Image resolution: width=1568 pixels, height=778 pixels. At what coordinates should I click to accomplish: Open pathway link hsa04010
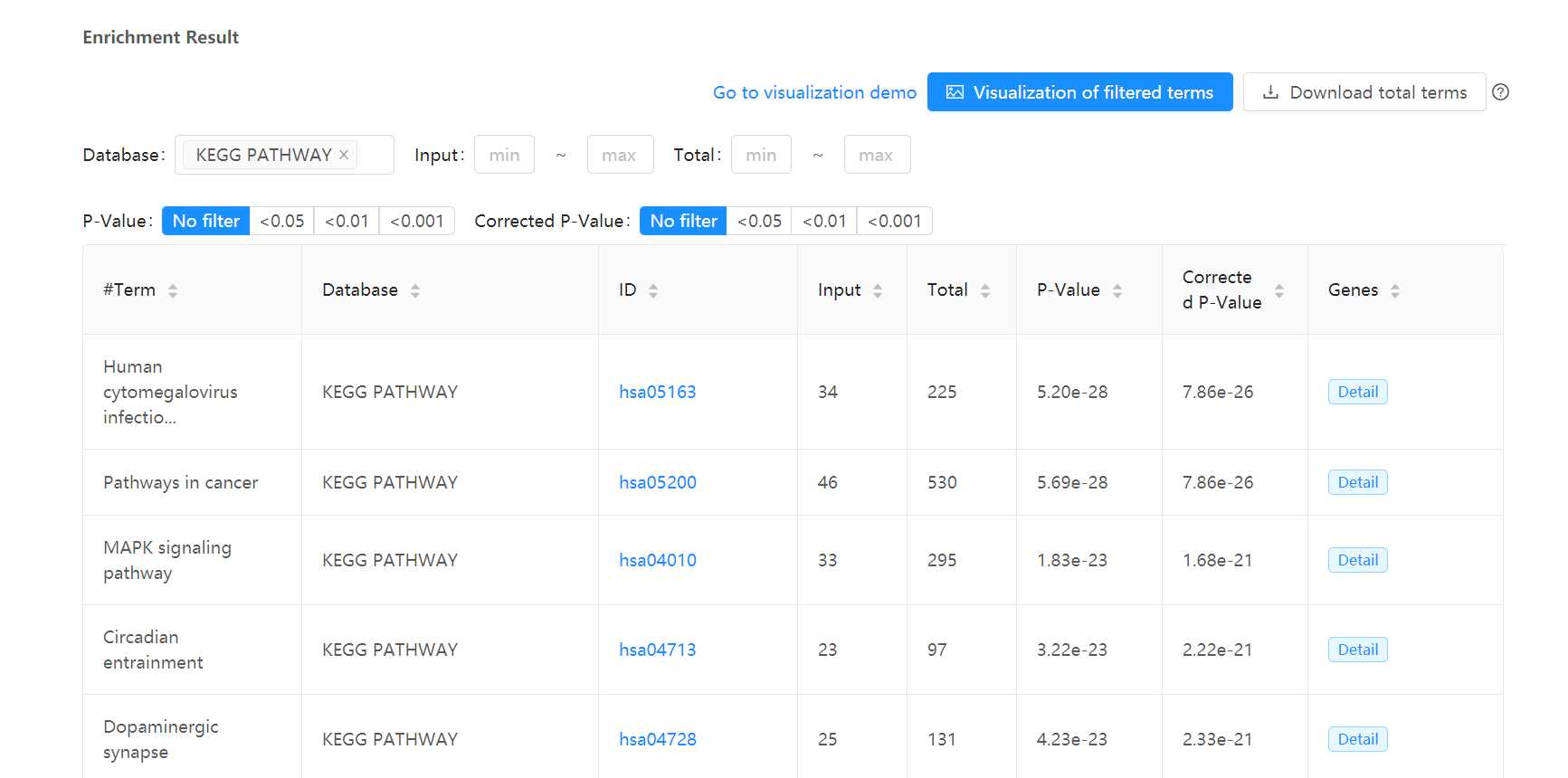(658, 560)
